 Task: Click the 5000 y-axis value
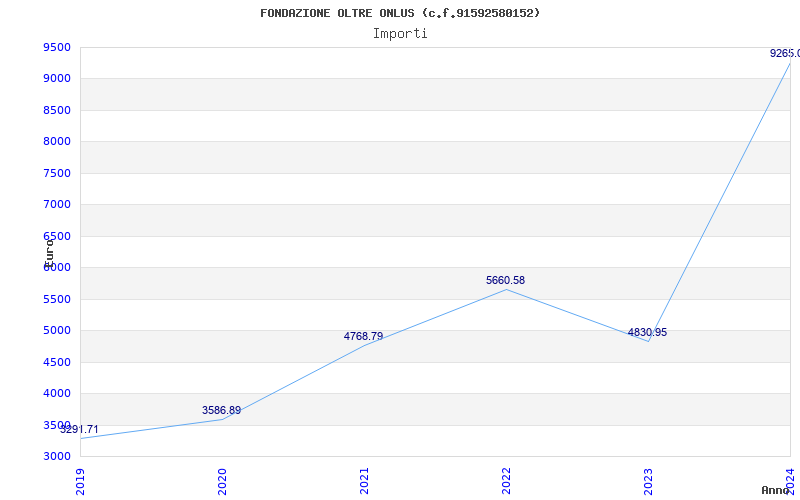57,330
